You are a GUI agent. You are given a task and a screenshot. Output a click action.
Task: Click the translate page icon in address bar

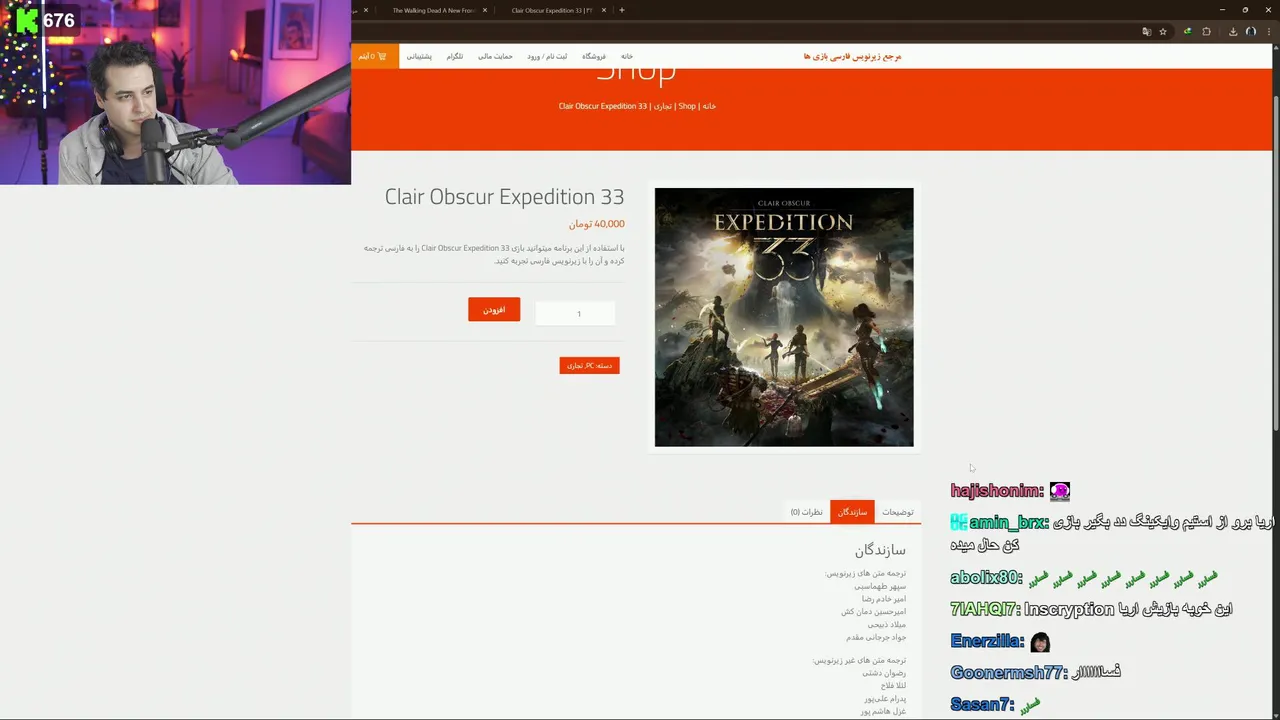[x=1146, y=32]
